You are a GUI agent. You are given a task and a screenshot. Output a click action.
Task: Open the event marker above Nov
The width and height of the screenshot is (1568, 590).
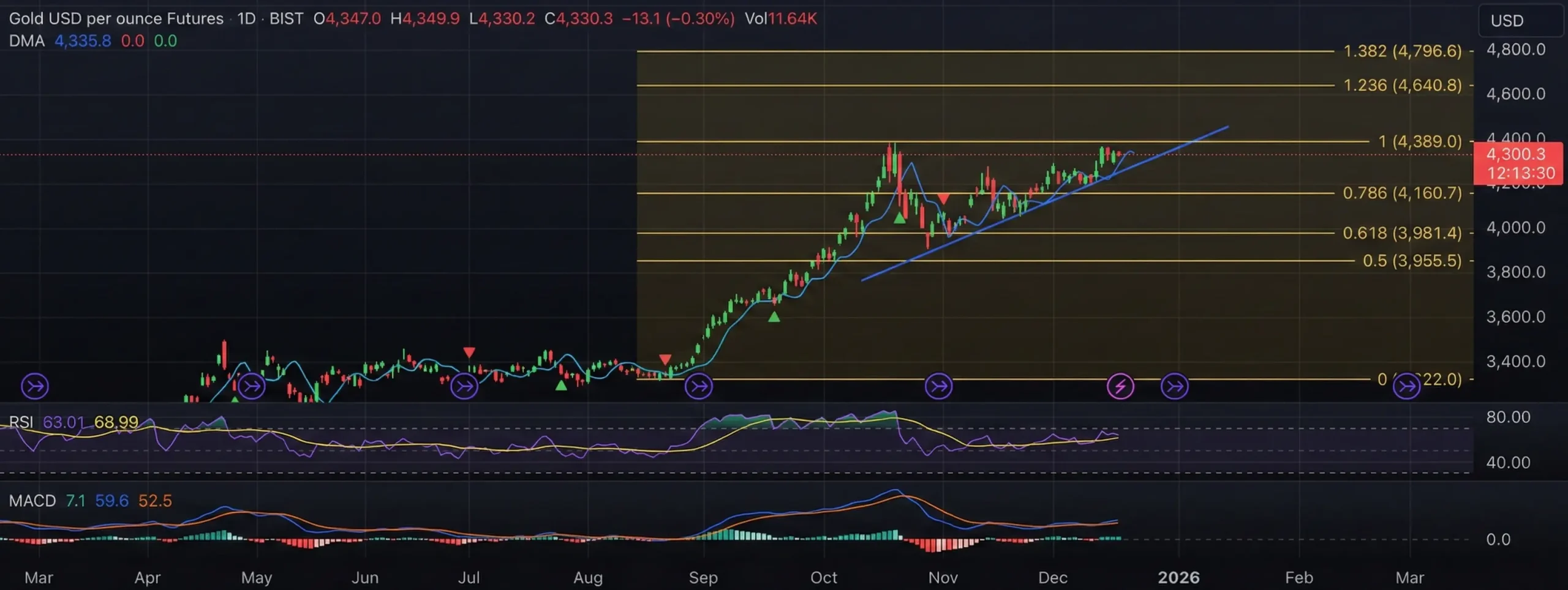(x=938, y=386)
